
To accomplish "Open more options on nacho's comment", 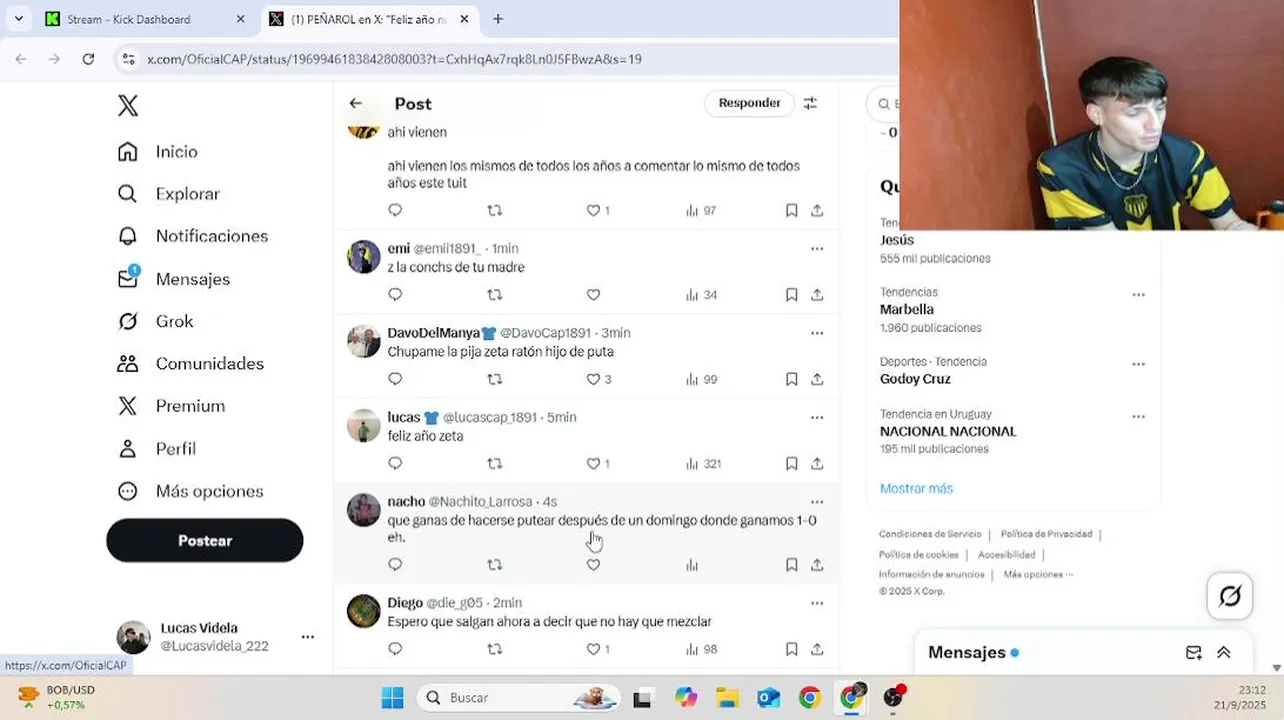I will coord(817,502).
